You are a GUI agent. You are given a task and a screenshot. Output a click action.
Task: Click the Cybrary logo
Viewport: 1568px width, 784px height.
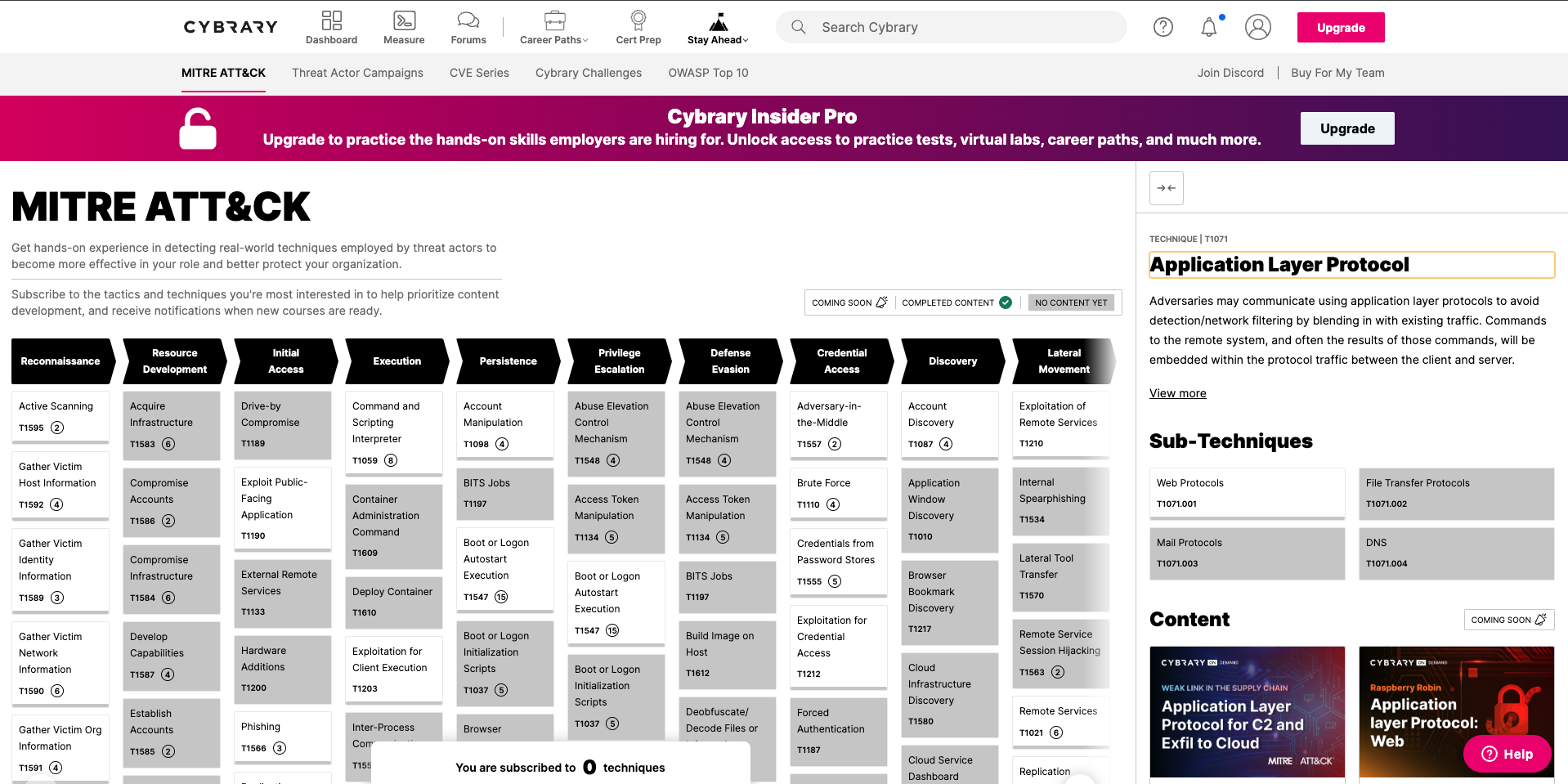pyautogui.click(x=231, y=27)
